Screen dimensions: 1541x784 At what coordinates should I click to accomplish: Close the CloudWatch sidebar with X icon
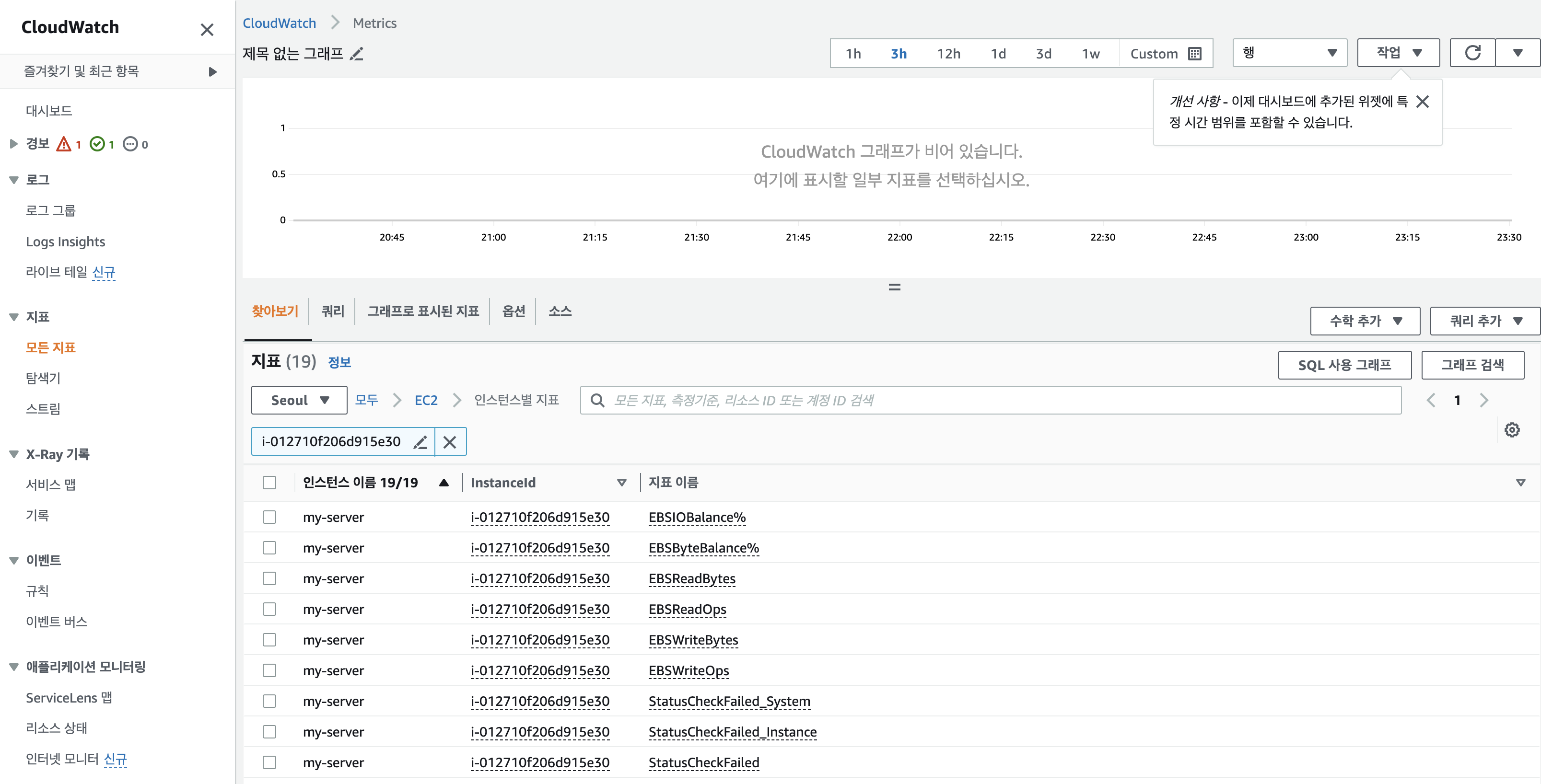207,29
